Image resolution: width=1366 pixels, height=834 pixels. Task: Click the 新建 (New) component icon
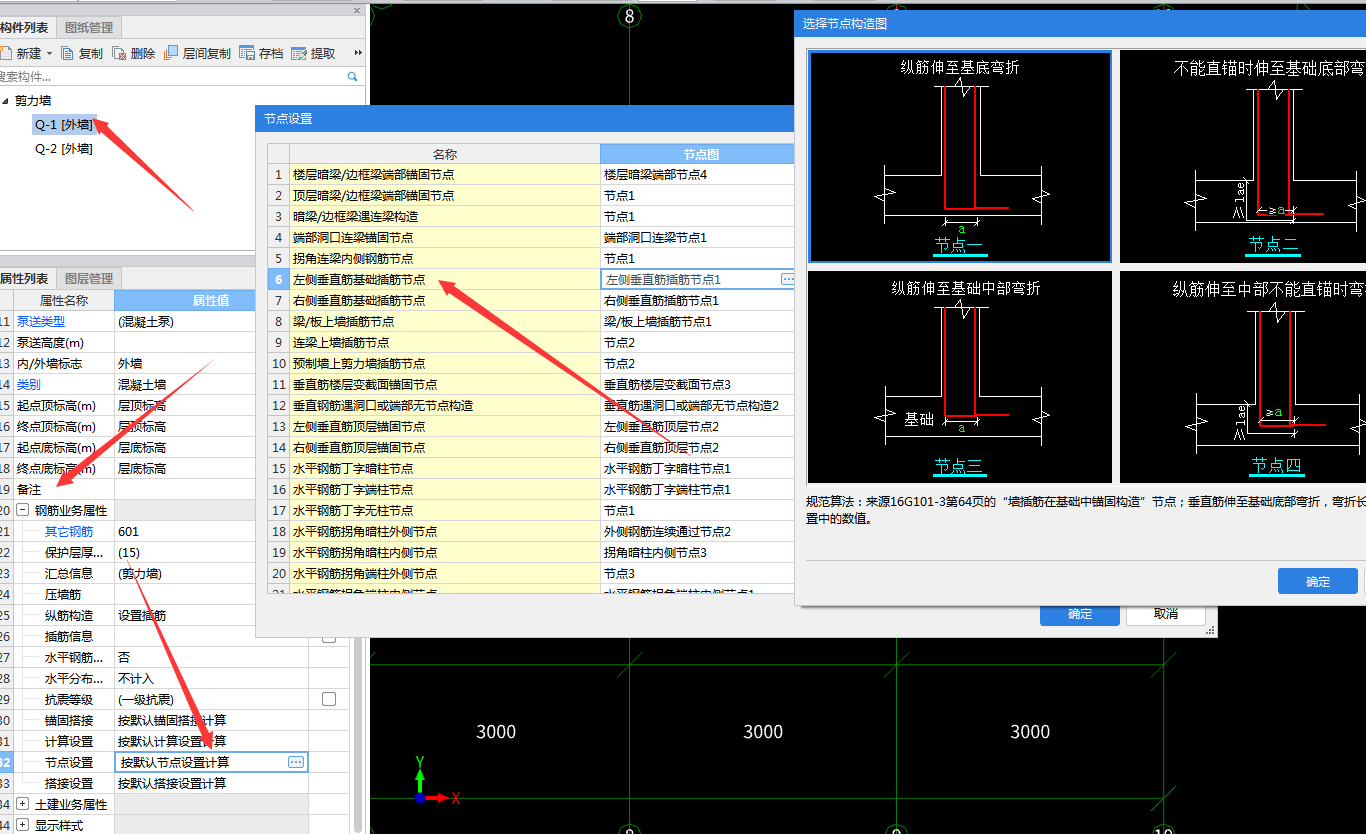(6, 53)
